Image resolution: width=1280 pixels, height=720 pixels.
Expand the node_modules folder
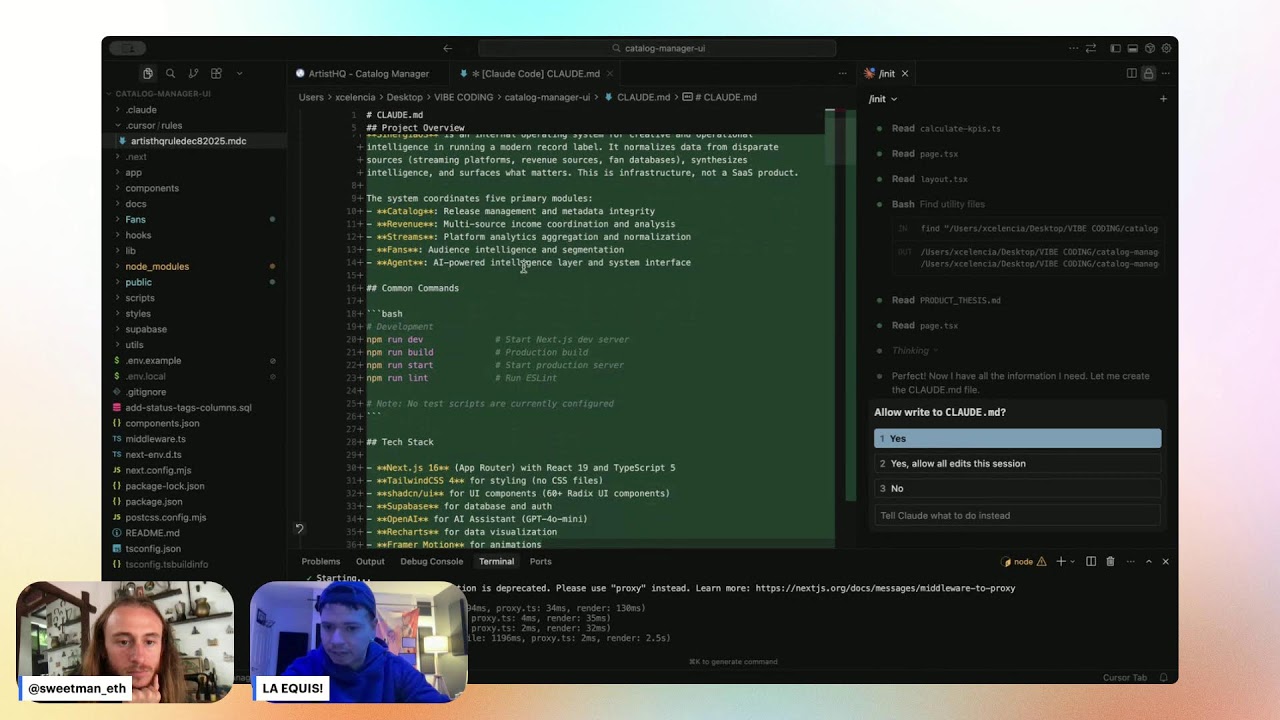click(x=157, y=266)
